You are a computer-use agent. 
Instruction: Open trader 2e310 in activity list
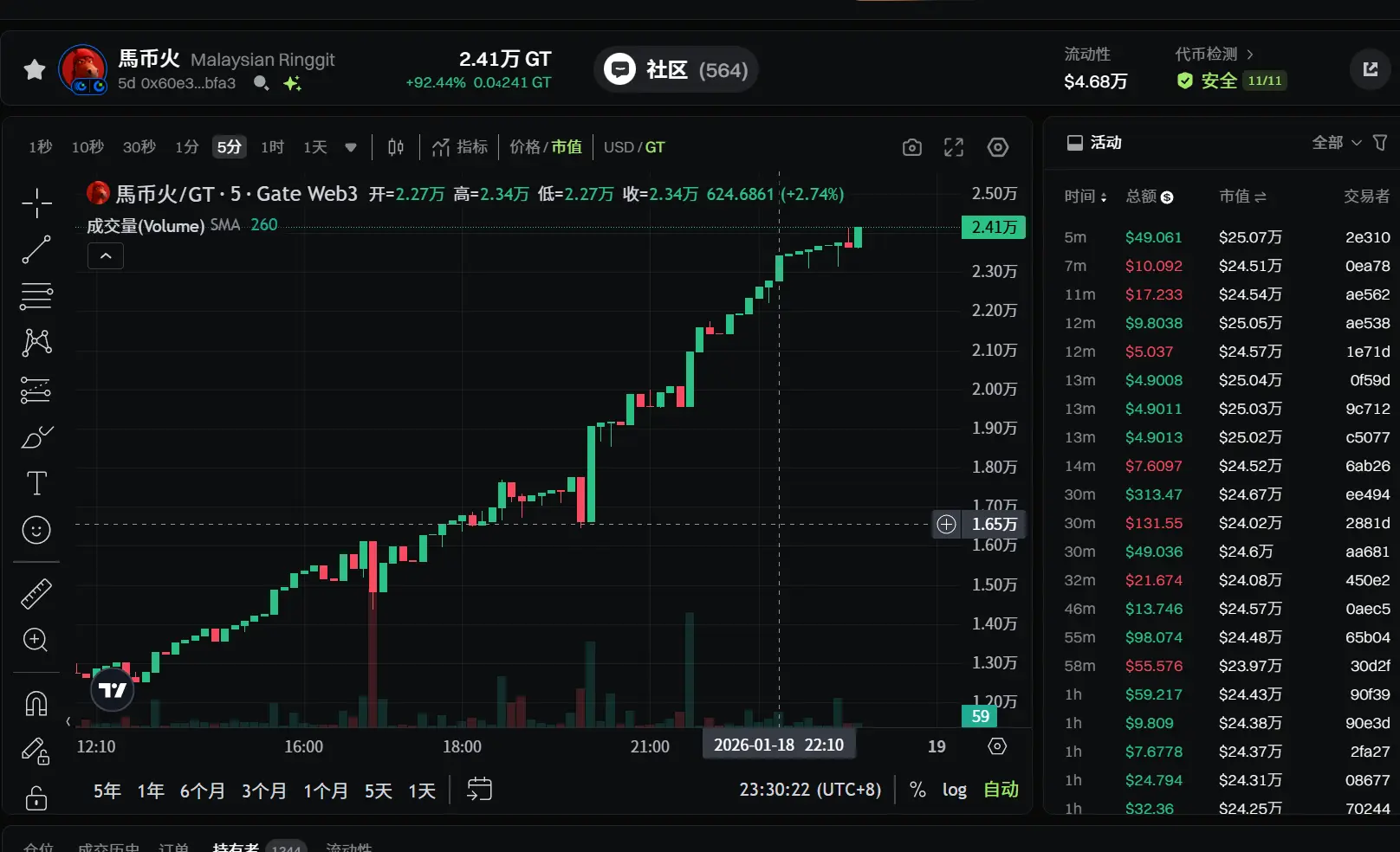click(1367, 237)
